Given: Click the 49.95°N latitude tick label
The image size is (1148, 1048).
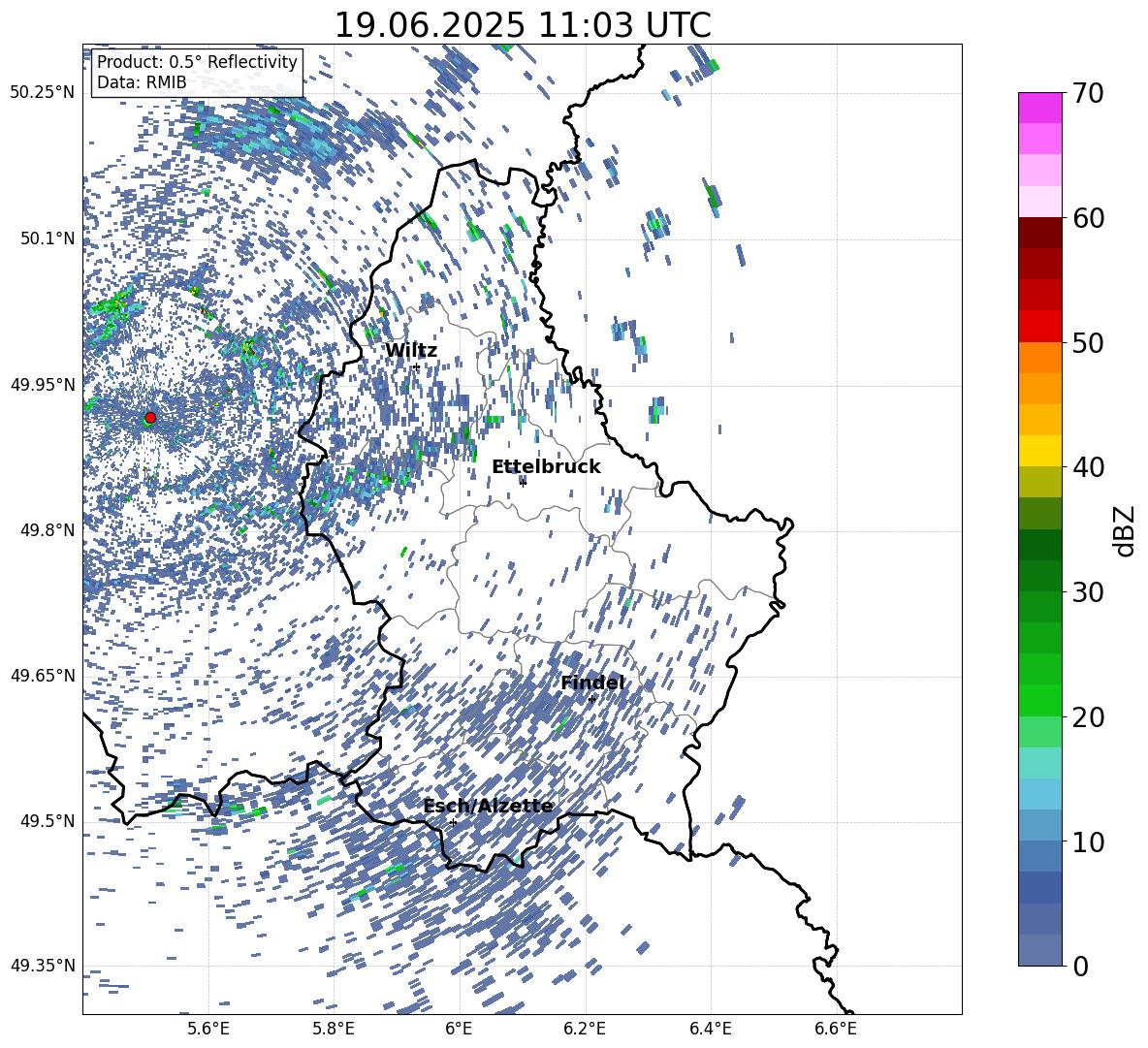Looking at the screenshot, I should point(43,384).
